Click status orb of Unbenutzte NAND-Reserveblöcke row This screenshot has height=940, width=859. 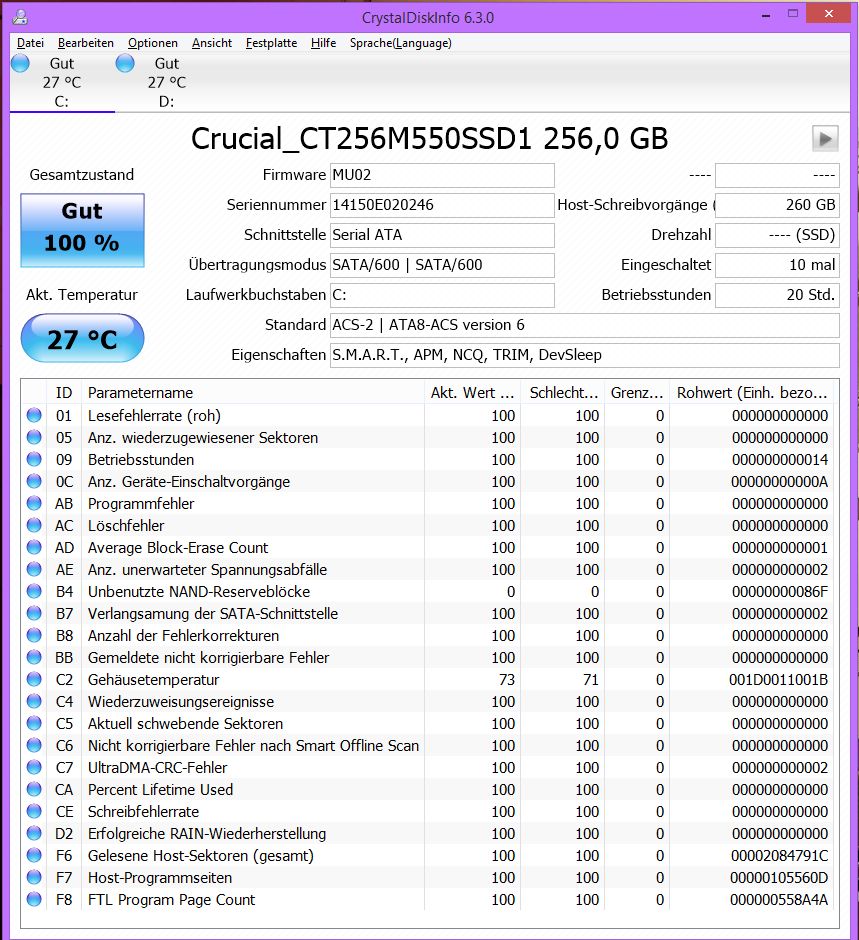tap(34, 591)
